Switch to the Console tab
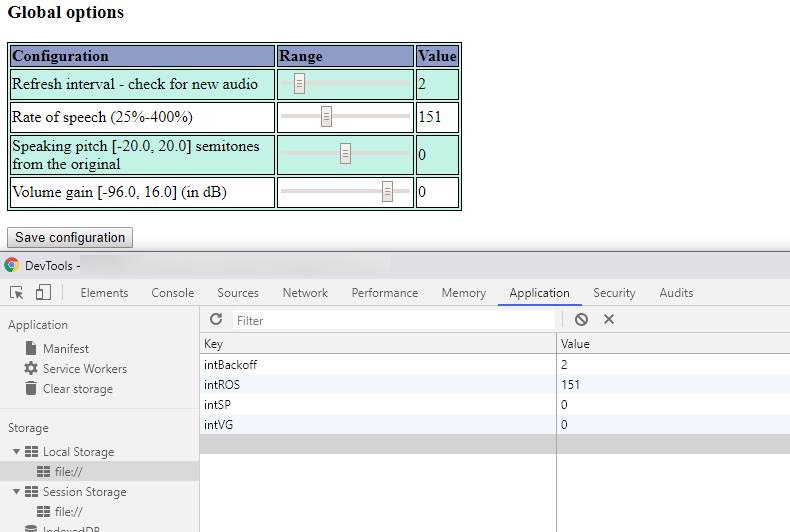Screen dimensions: 790x532 pyautogui.click(x=173, y=293)
